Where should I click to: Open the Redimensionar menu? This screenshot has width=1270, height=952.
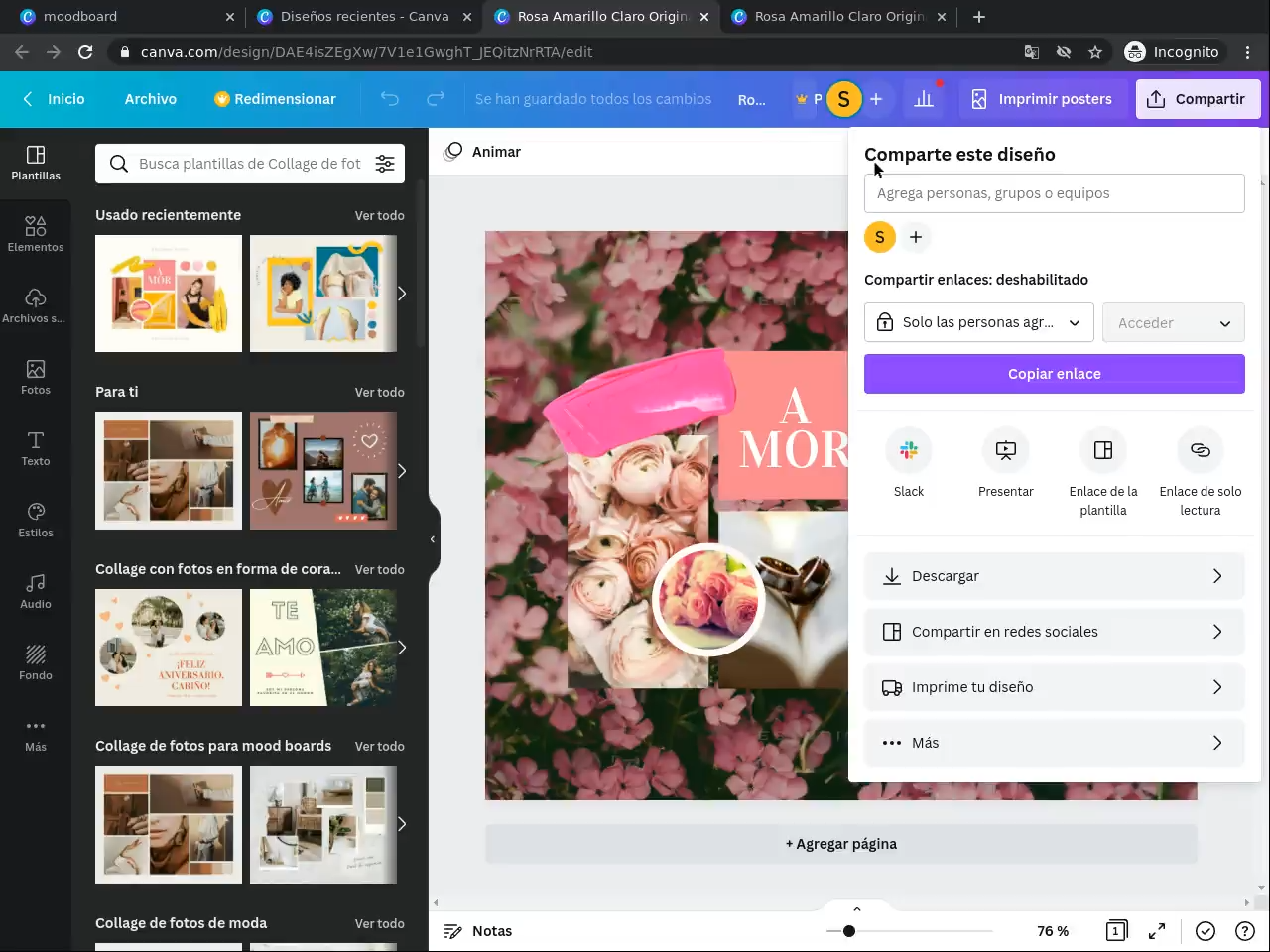275,99
